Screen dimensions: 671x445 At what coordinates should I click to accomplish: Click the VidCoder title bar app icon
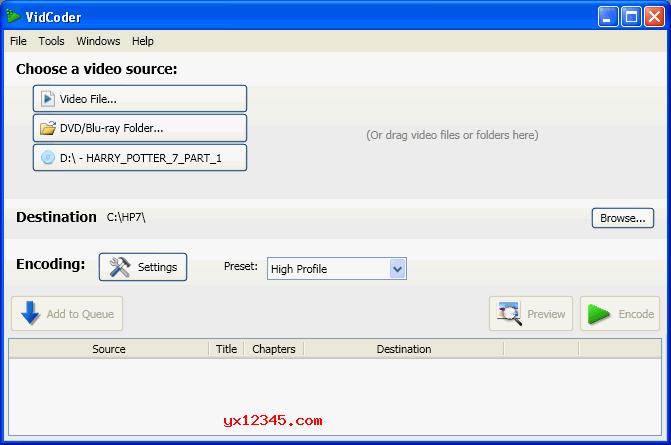[13, 16]
